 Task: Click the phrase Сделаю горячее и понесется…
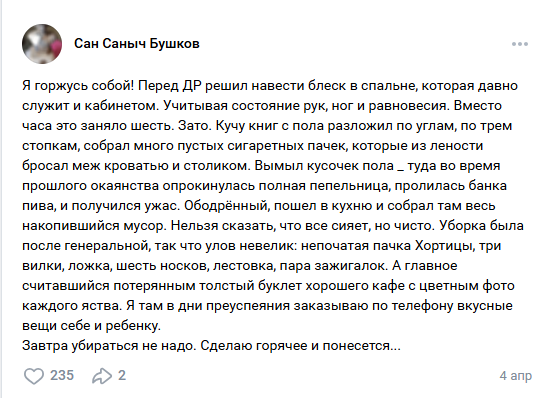coord(300,346)
